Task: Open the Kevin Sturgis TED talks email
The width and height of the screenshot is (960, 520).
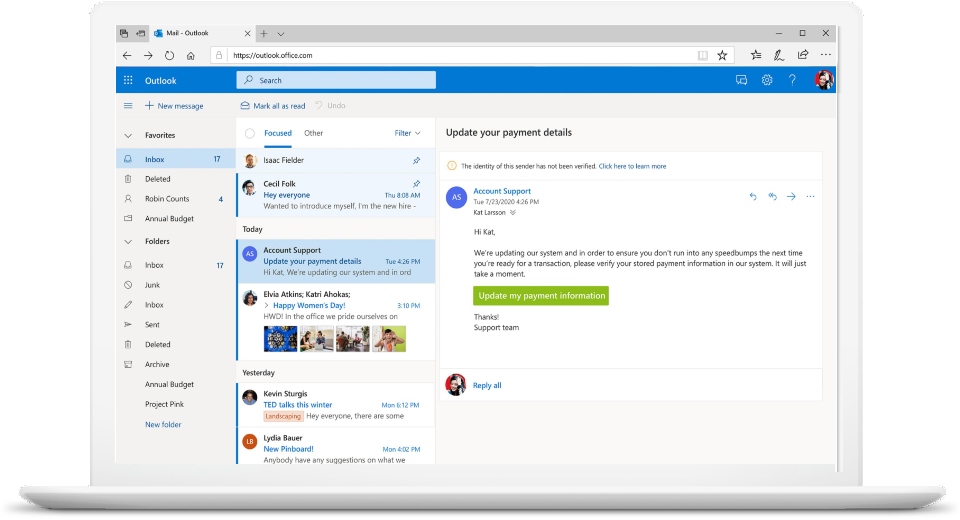Action: pyautogui.click(x=336, y=405)
